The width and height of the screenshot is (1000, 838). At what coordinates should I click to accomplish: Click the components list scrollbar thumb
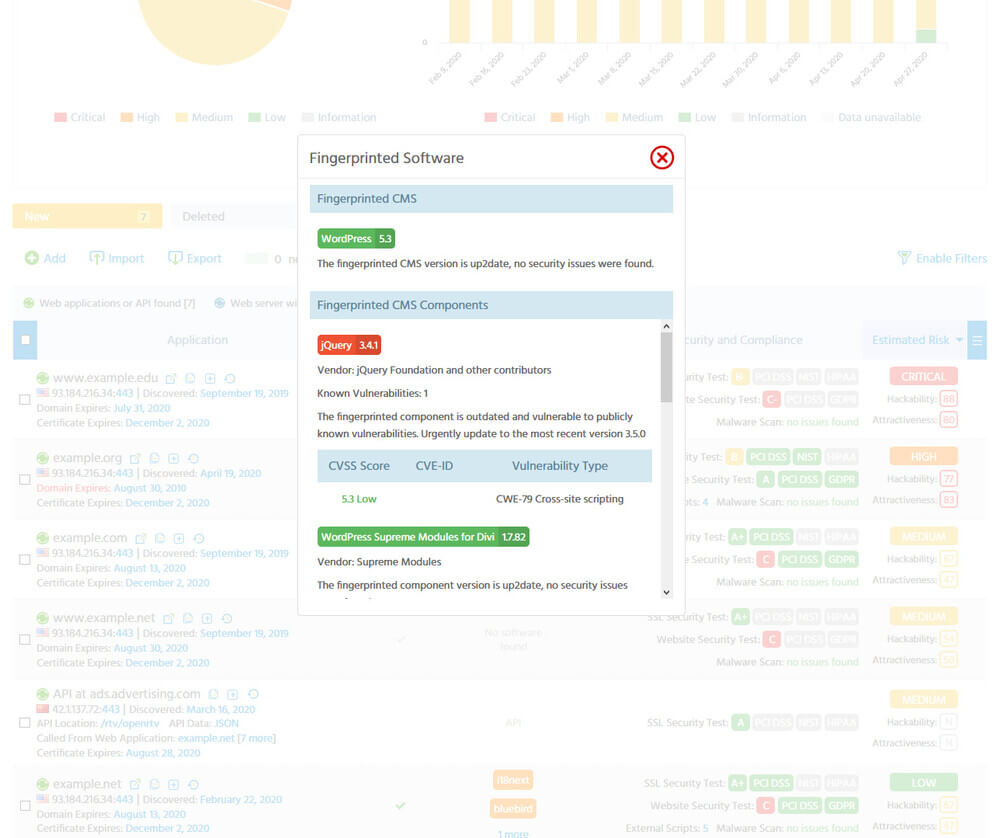click(x=666, y=367)
